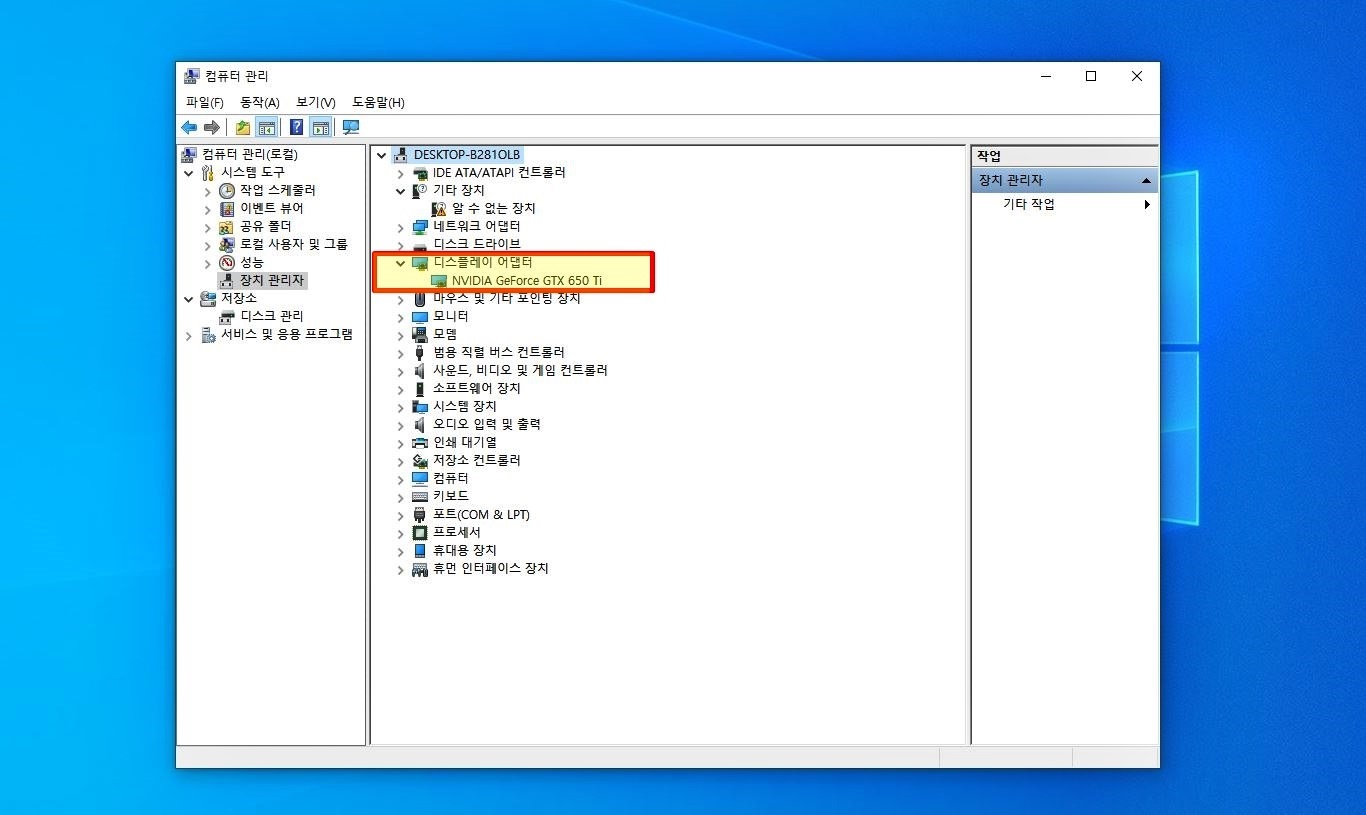Click the 모니터 category icon

click(x=420, y=316)
